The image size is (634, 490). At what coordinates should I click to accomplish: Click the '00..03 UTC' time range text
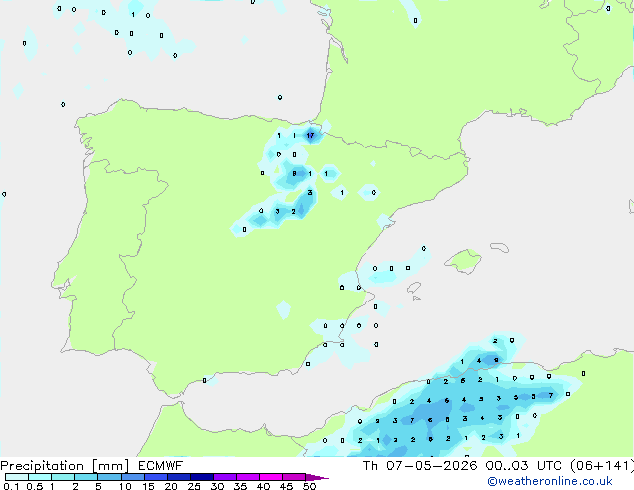pos(524,466)
